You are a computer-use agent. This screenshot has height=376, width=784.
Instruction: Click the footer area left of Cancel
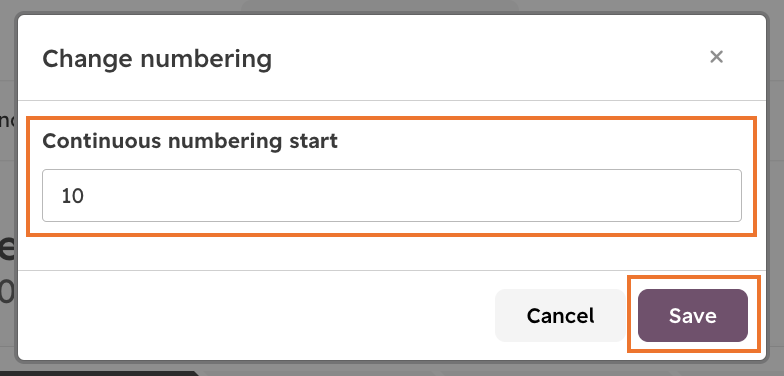[x=255, y=316]
